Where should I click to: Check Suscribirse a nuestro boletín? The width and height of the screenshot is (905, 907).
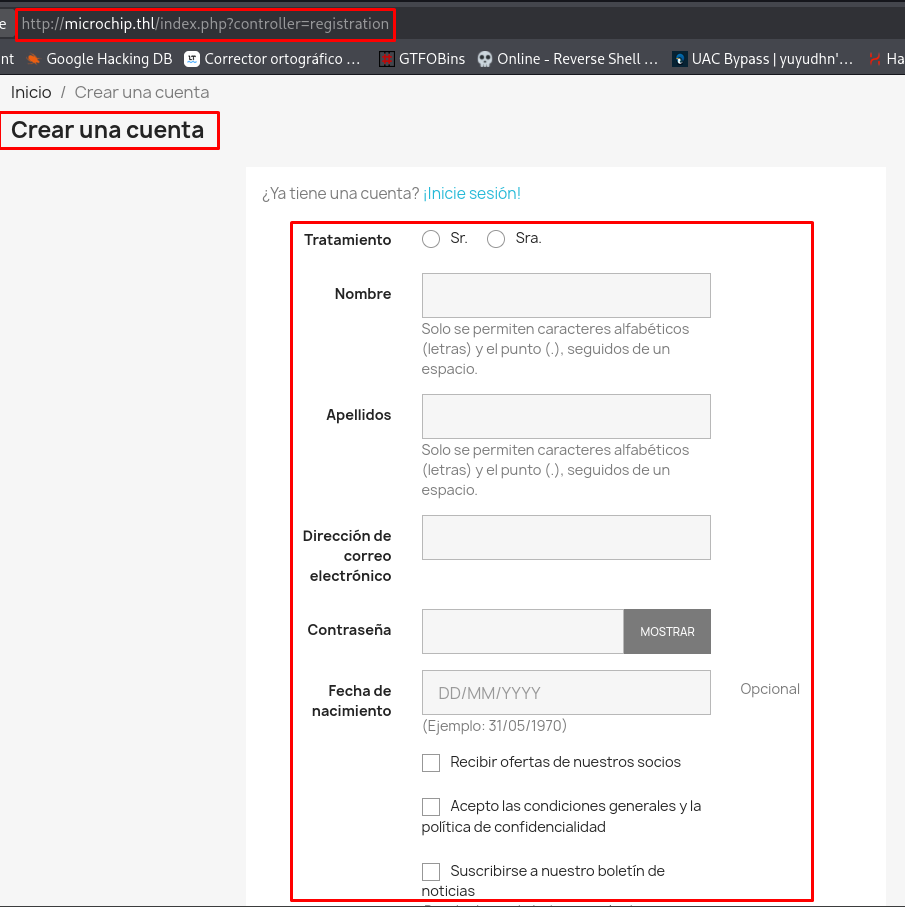tap(431, 872)
